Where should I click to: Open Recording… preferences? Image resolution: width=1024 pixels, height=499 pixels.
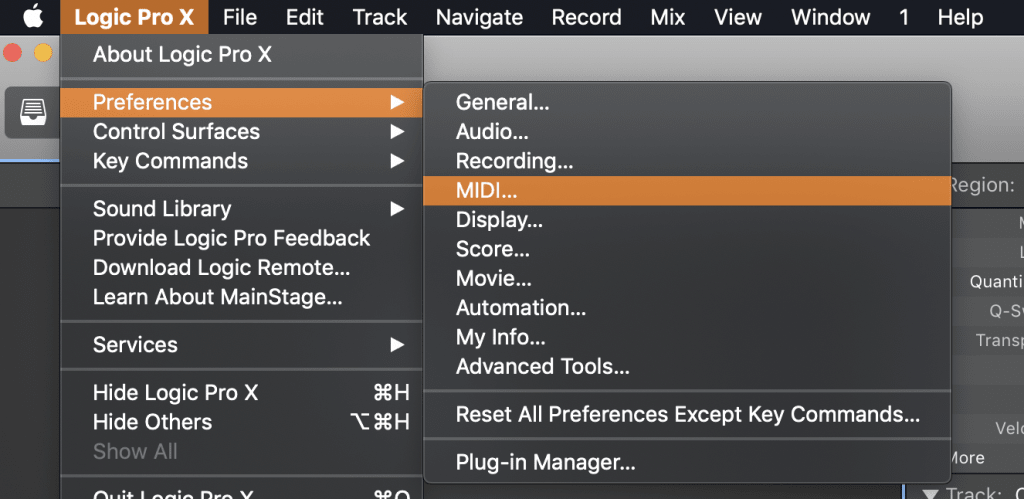point(687,161)
